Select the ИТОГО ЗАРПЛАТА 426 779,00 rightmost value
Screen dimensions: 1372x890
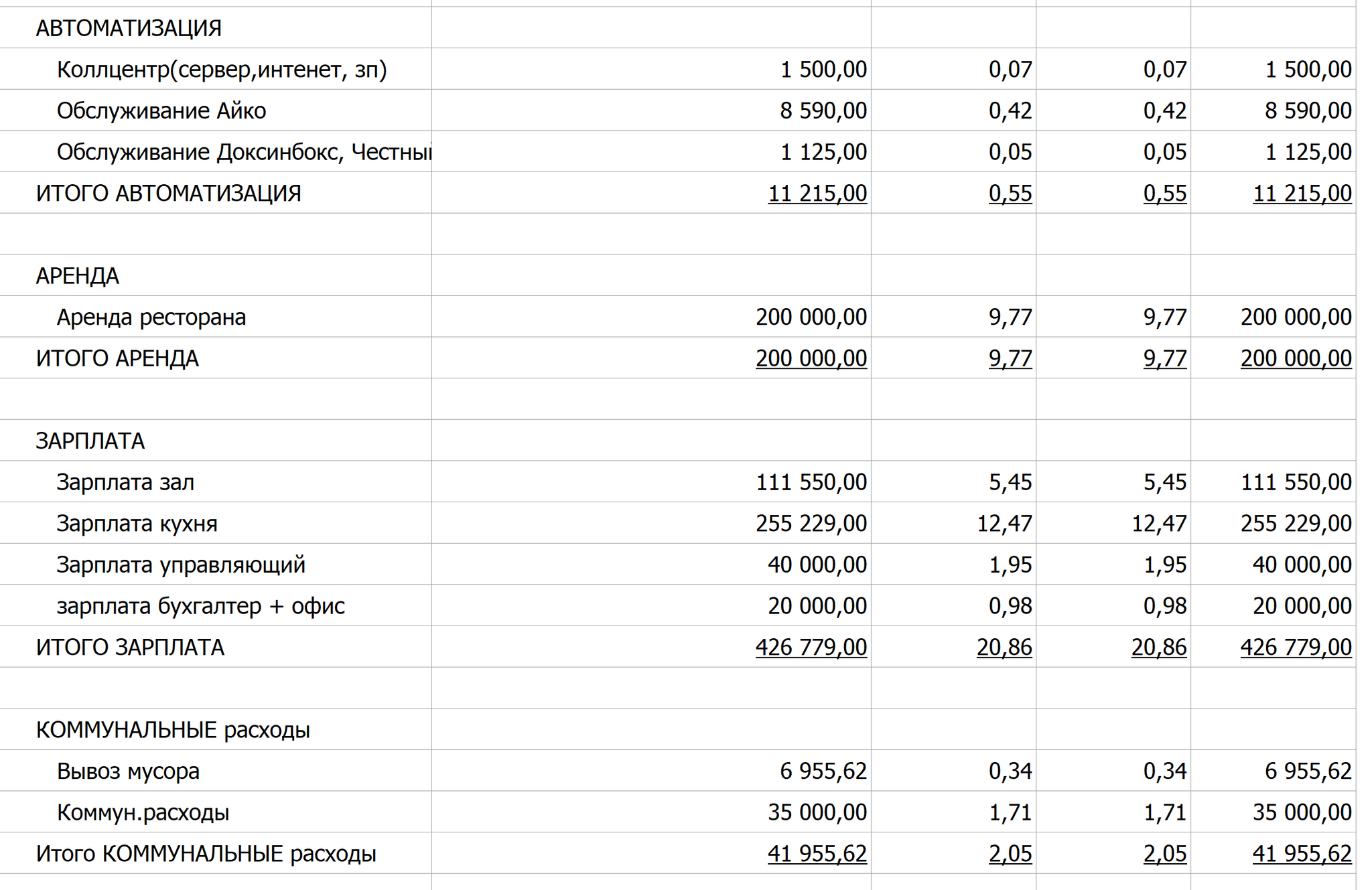1295,647
